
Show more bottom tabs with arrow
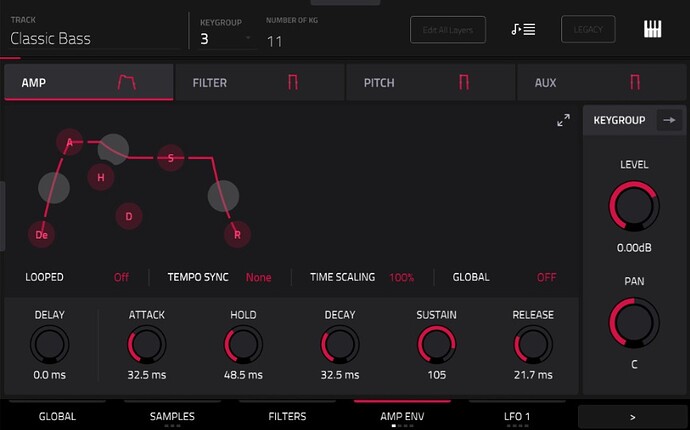[633, 416]
